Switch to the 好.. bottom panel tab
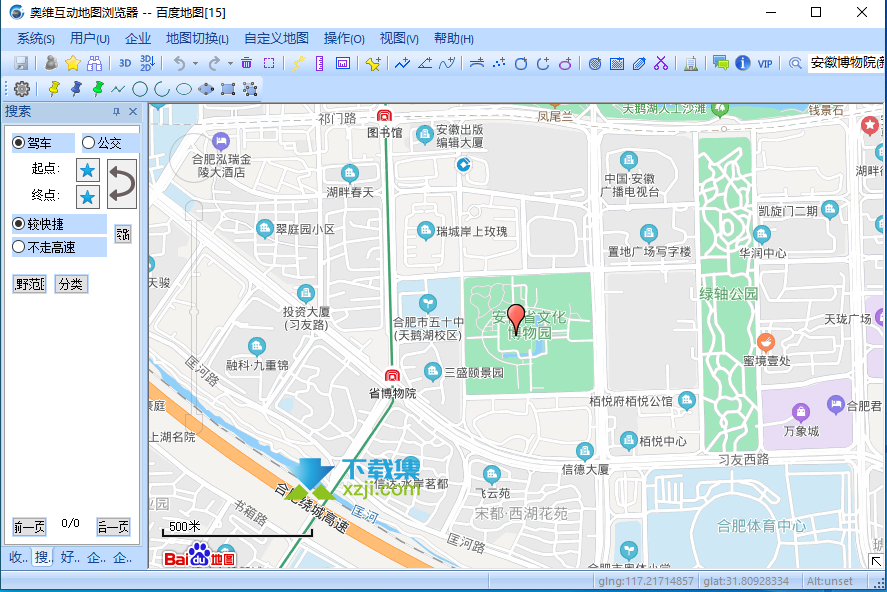 tap(70, 558)
